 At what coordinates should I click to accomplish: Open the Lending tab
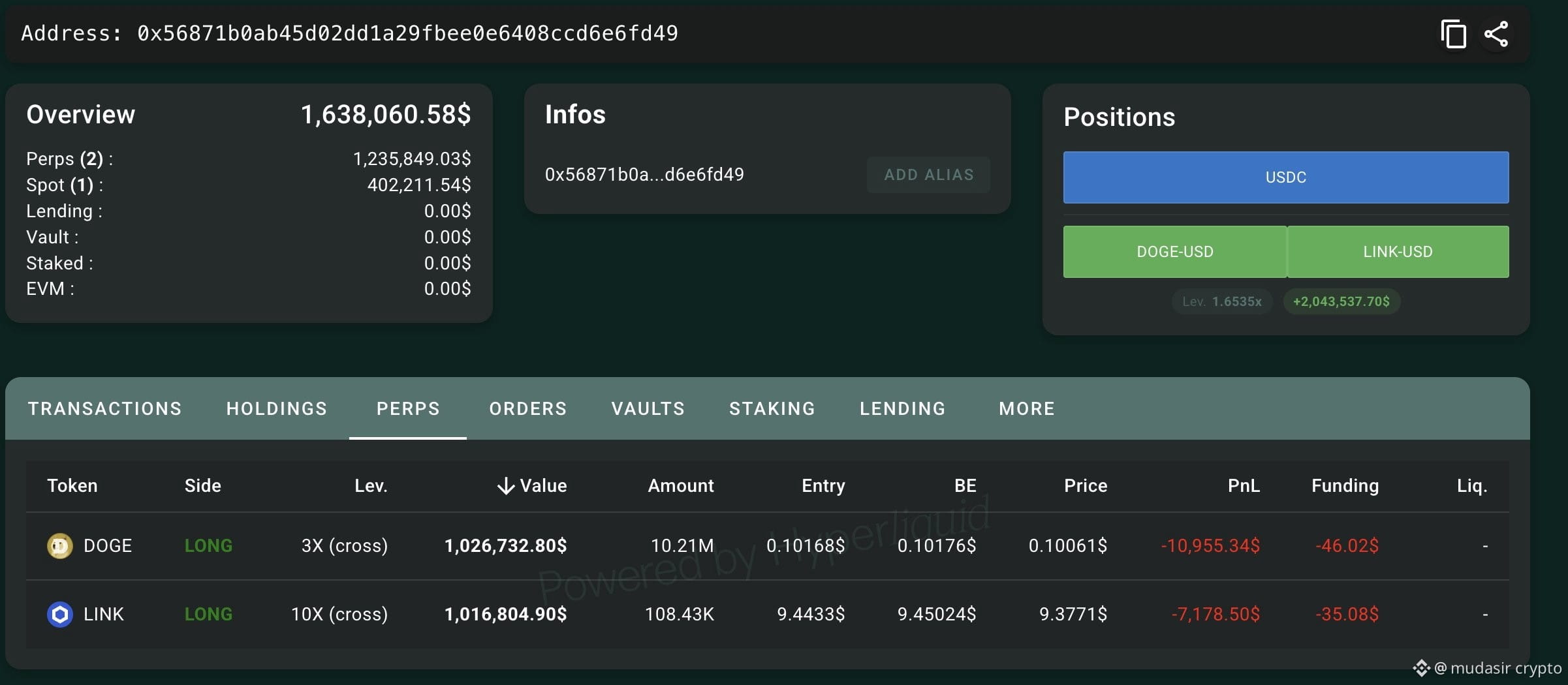point(902,408)
